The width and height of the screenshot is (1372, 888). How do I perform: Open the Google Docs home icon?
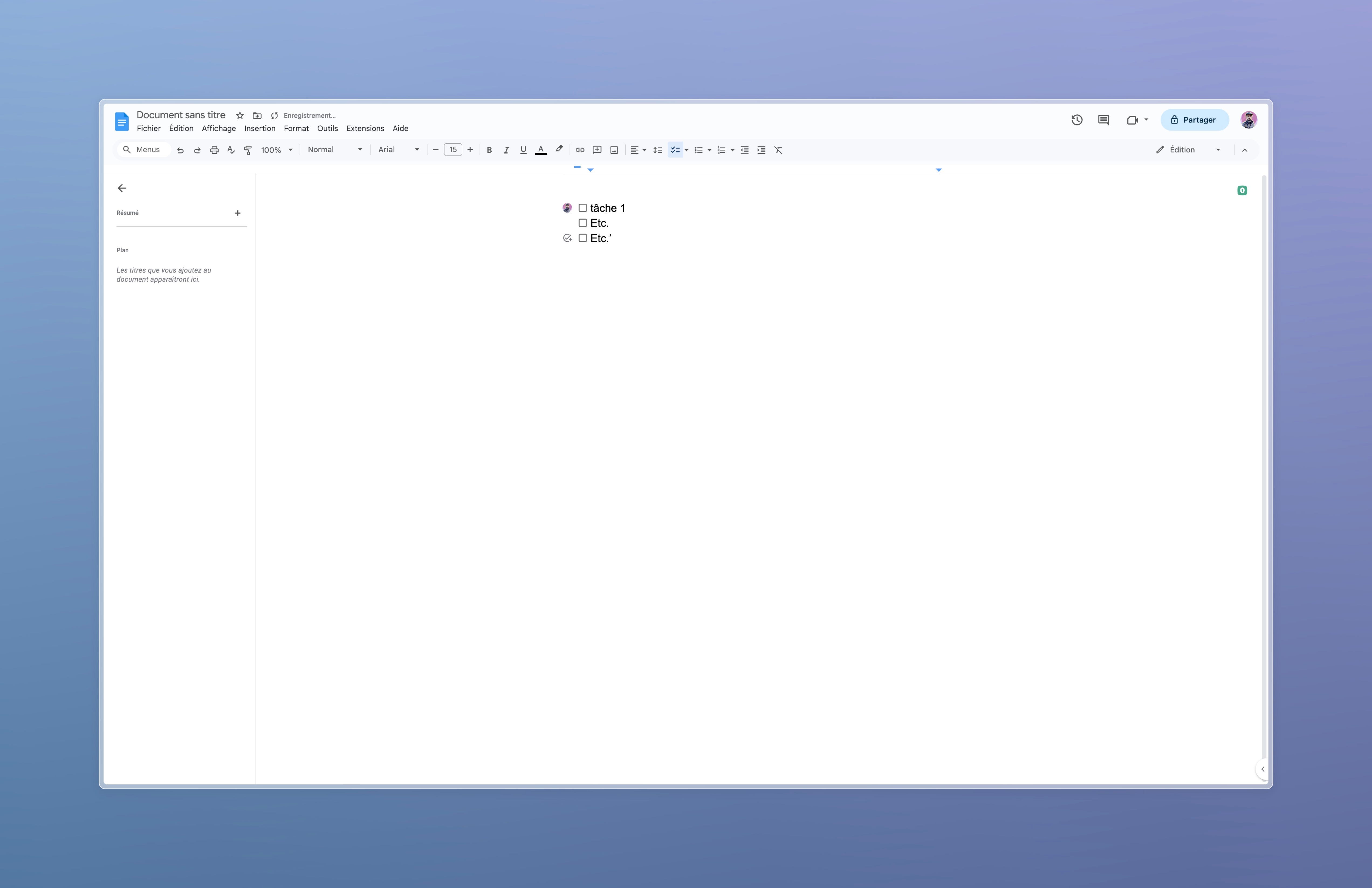tap(122, 121)
